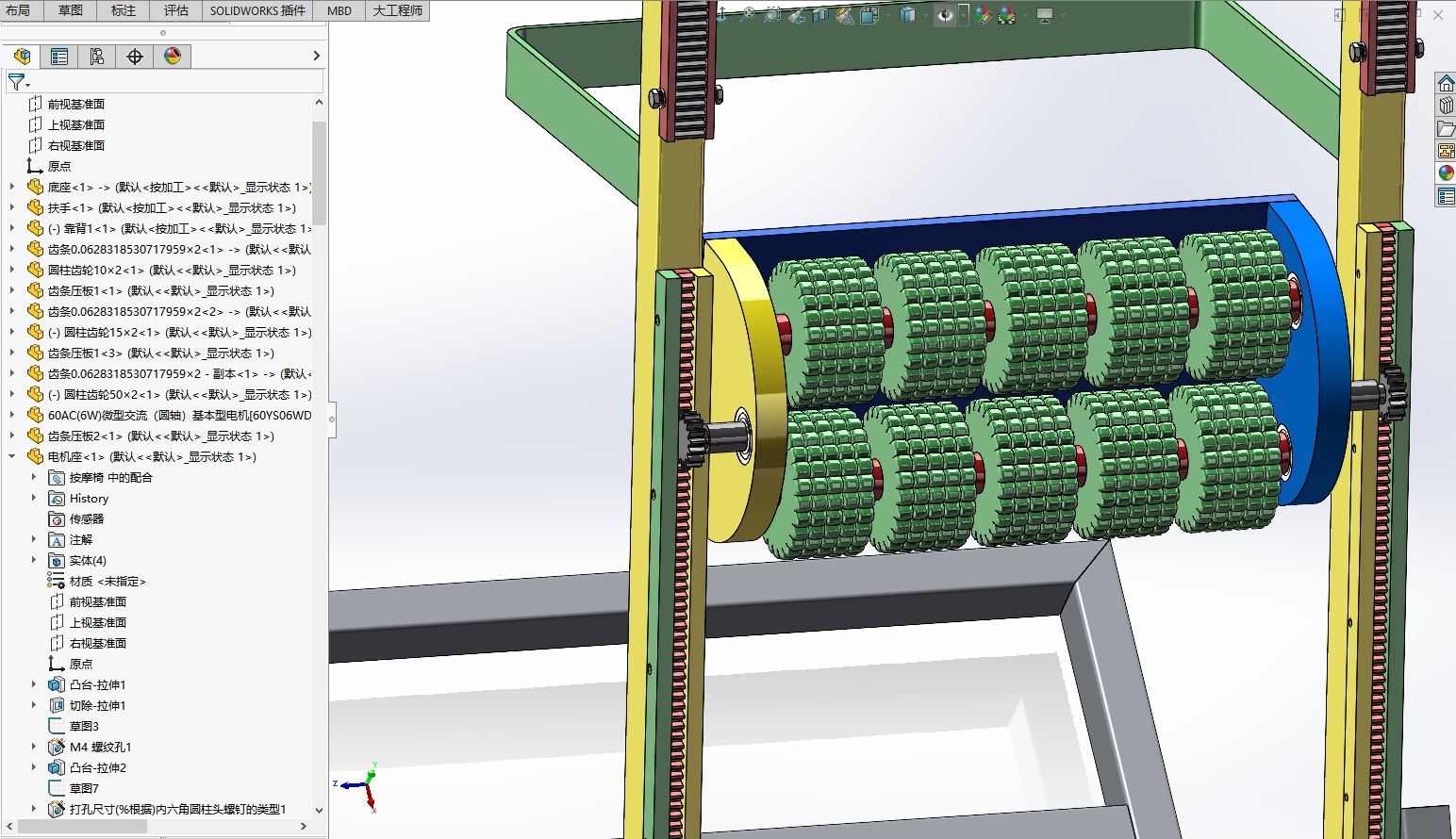Click the panel collapse handle

(x=332, y=419)
